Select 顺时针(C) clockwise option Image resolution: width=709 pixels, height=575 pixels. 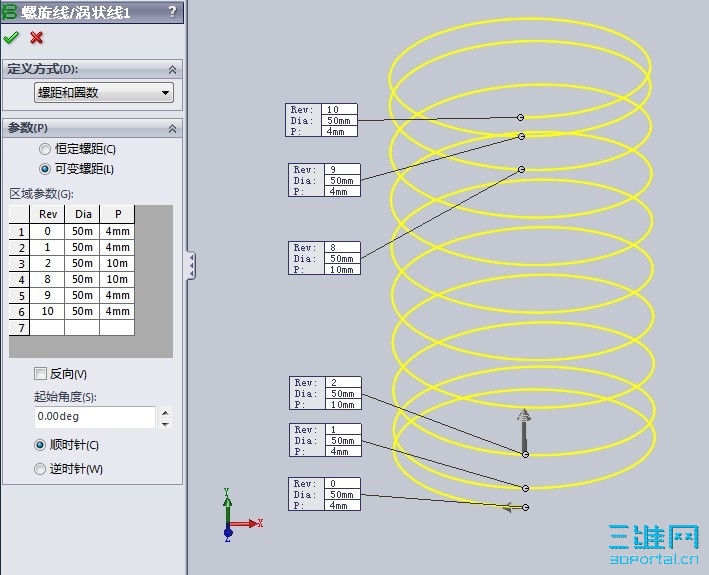pos(40,445)
